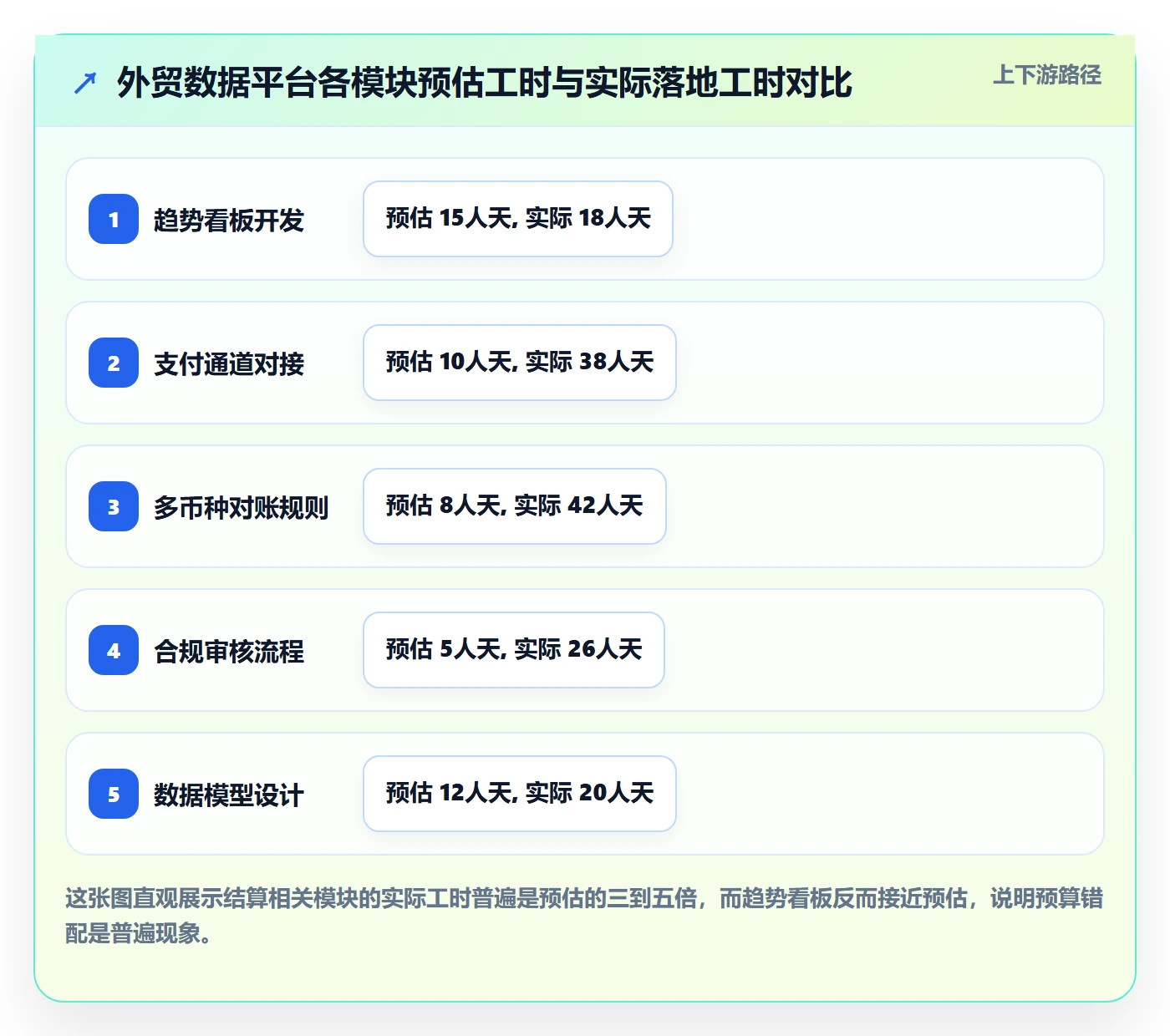Click step number 5 badge

114,794
